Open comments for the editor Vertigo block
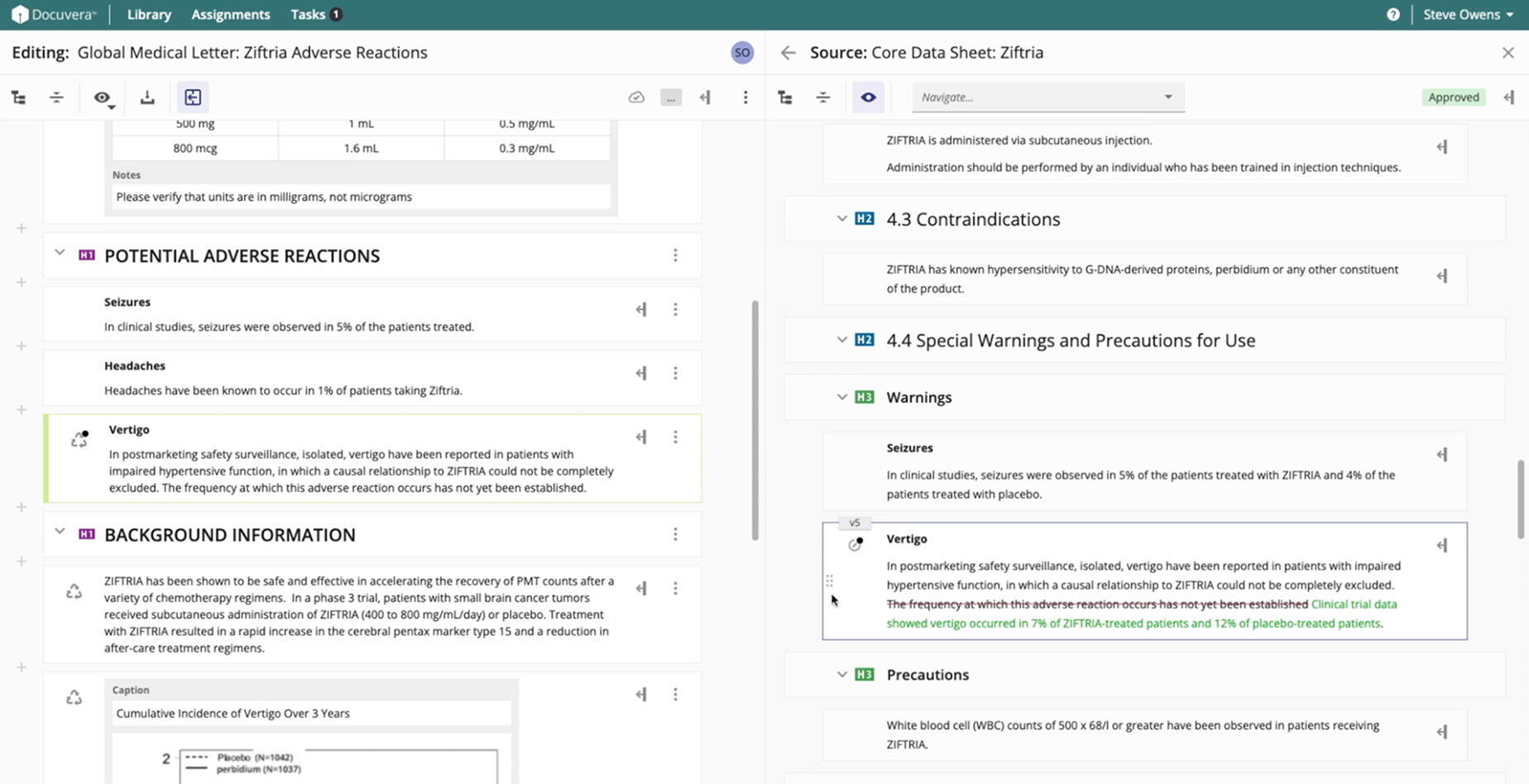This screenshot has height=784, width=1529. point(641,437)
